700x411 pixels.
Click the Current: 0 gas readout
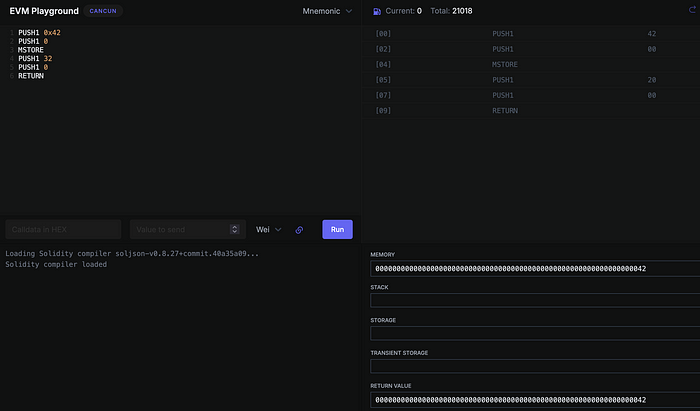pyautogui.click(x=404, y=11)
